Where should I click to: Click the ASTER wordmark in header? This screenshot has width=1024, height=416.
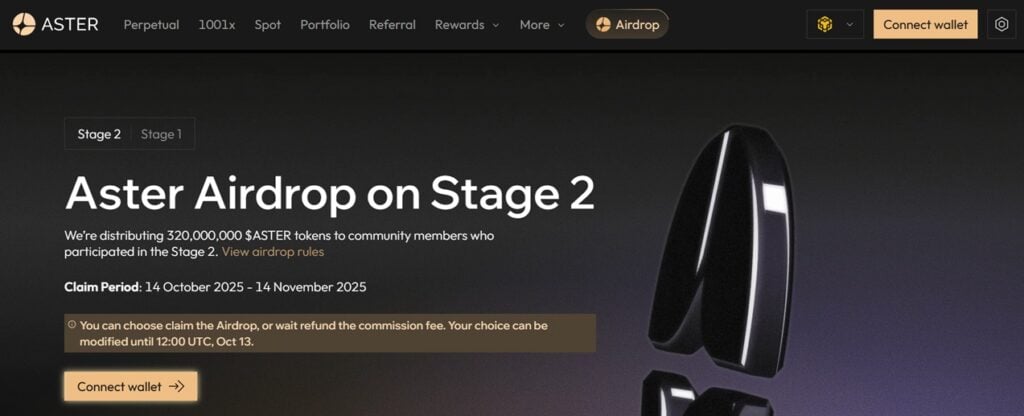(x=70, y=25)
